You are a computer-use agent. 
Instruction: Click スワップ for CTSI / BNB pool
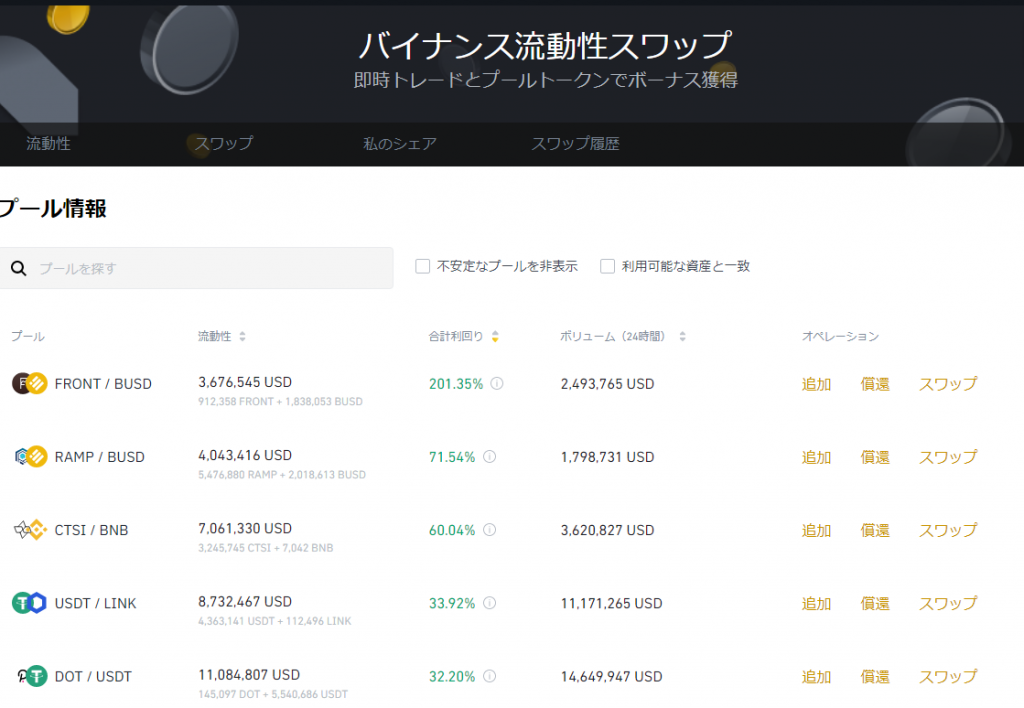click(x=948, y=530)
